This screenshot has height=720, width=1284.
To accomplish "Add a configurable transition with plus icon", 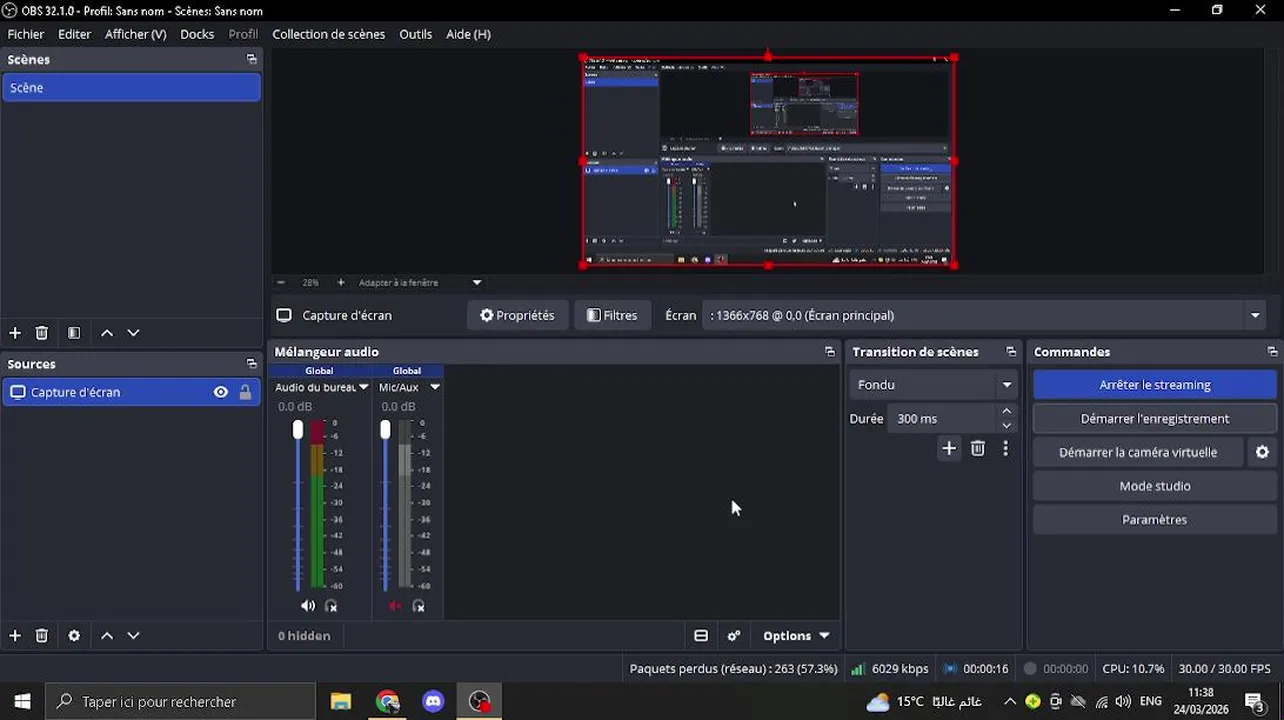I will click(x=949, y=449).
